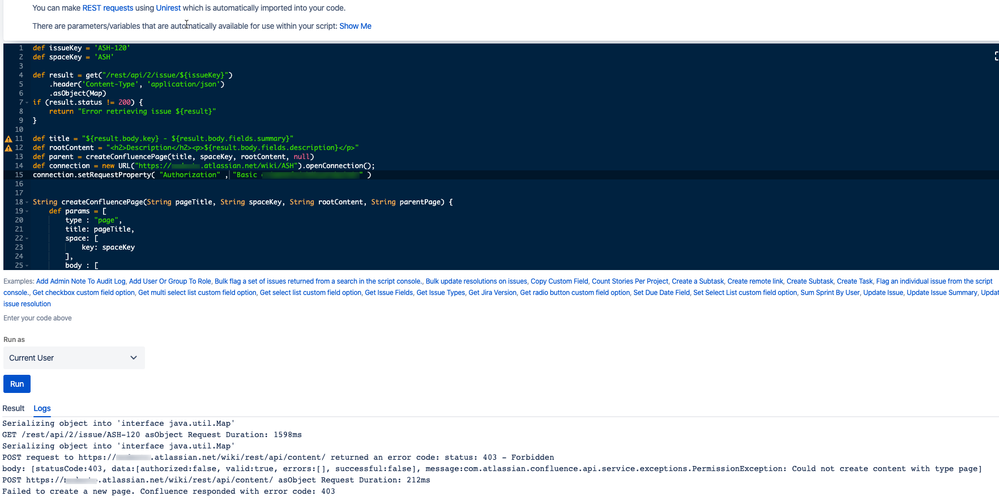Click the 'Run as' label
The image size is (999, 501).
tap(14, 340)
